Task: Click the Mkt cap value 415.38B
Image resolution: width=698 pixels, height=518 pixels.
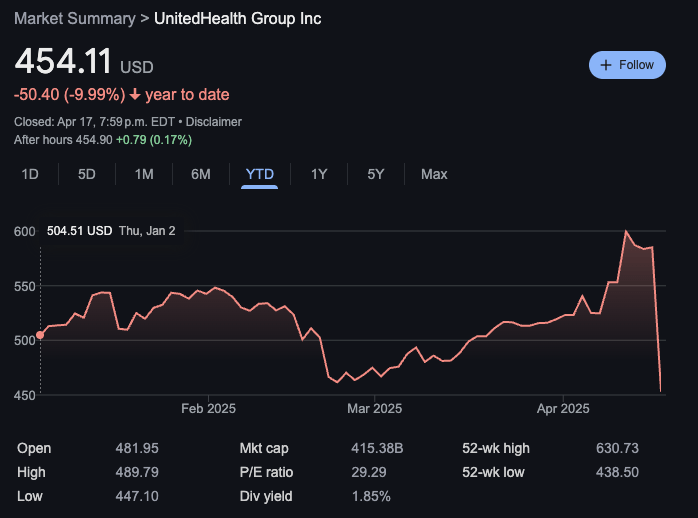Action: [x=377, y=448]
